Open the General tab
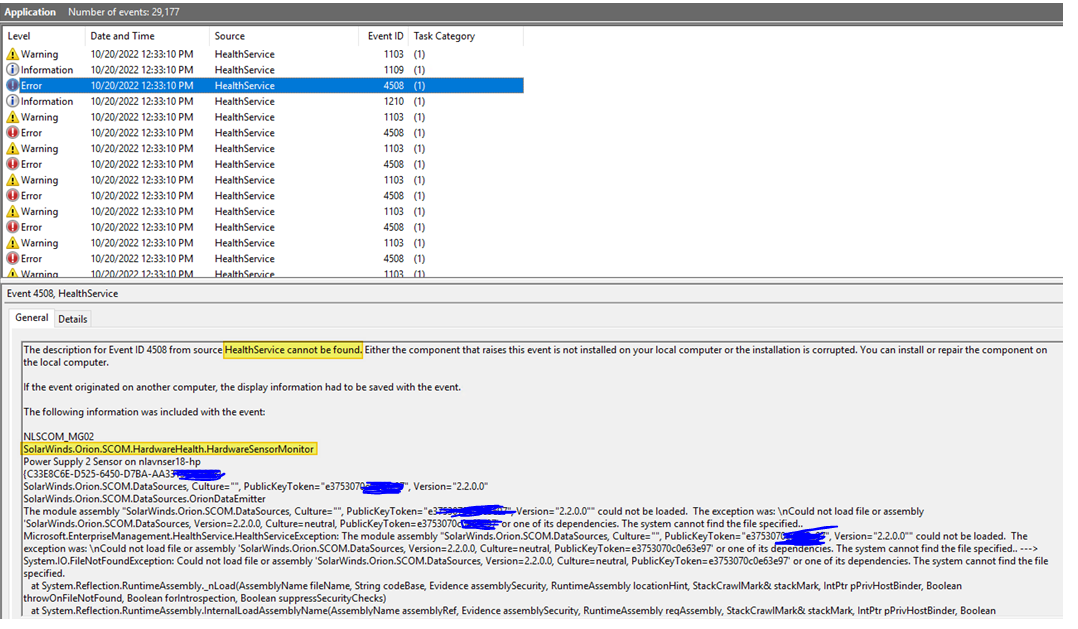This screenshot has width=1078, height=629. tap(32, 318)
